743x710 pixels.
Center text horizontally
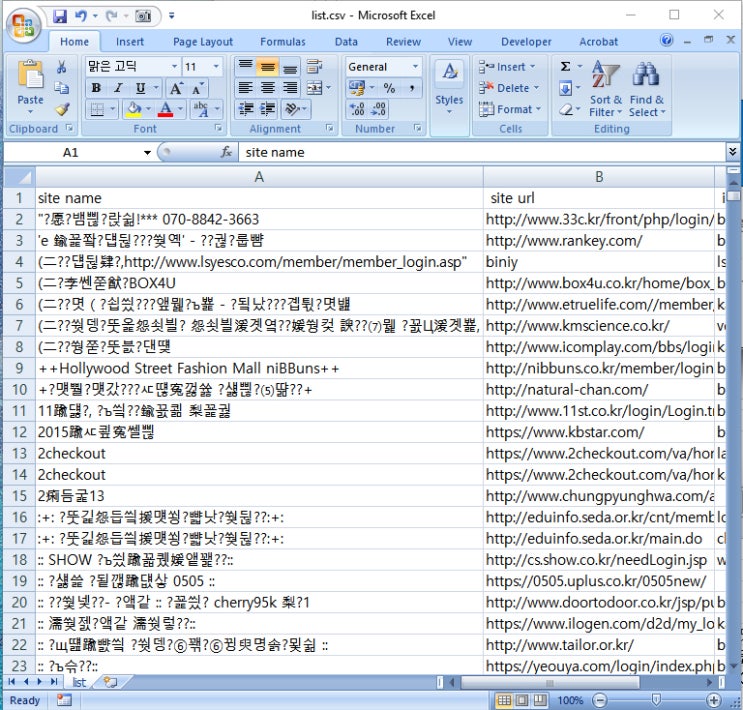268,88
